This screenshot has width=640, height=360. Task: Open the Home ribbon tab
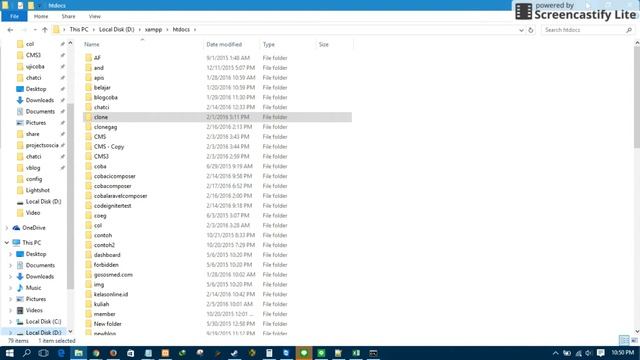click(x=41, y=16)
